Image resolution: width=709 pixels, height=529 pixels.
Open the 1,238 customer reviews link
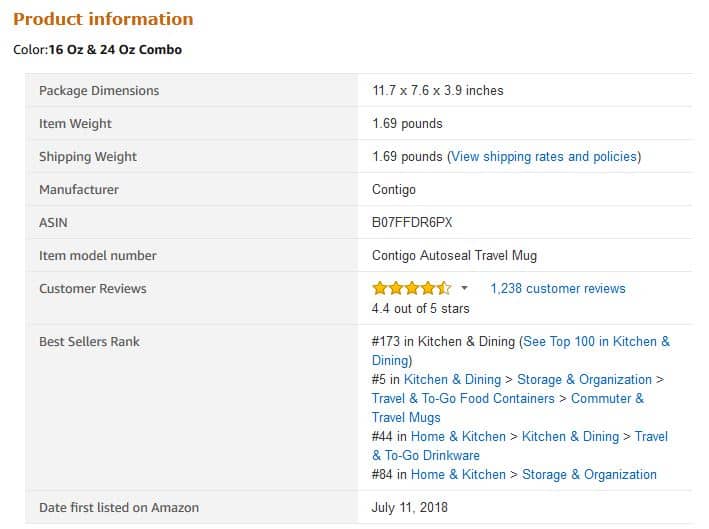tap(558, 288)
